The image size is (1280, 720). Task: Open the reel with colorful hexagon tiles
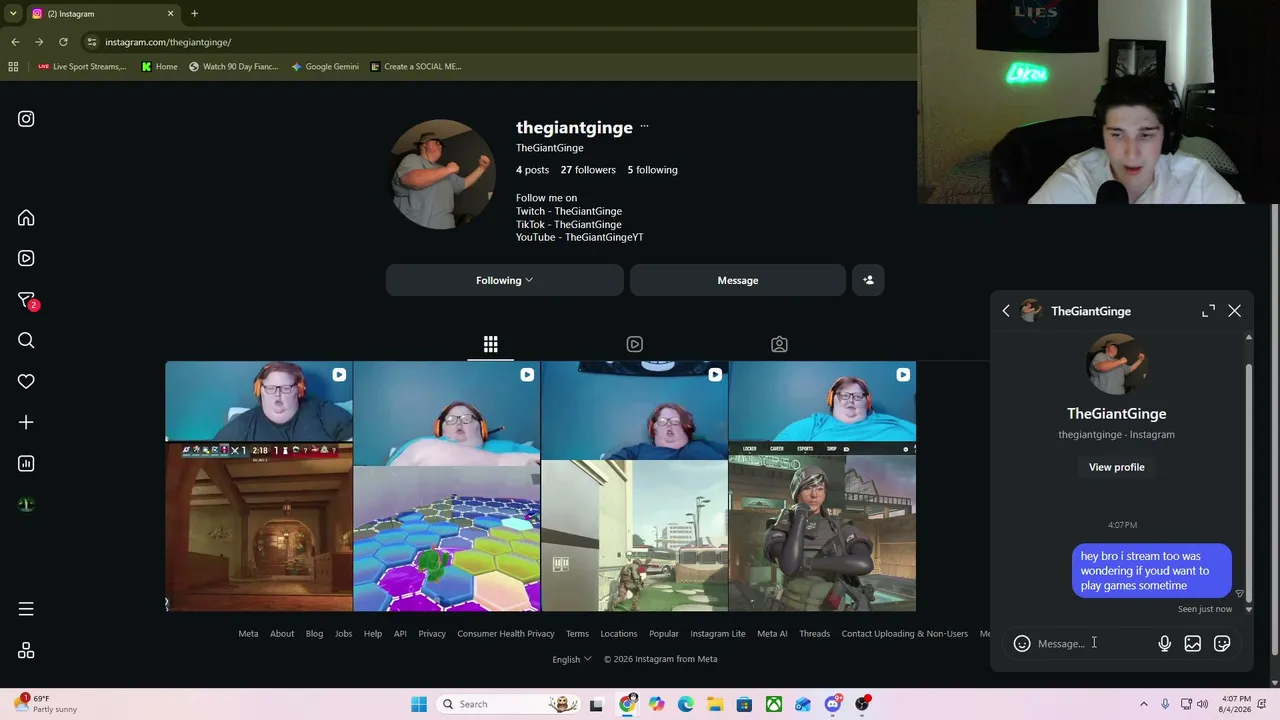[447, 486]
